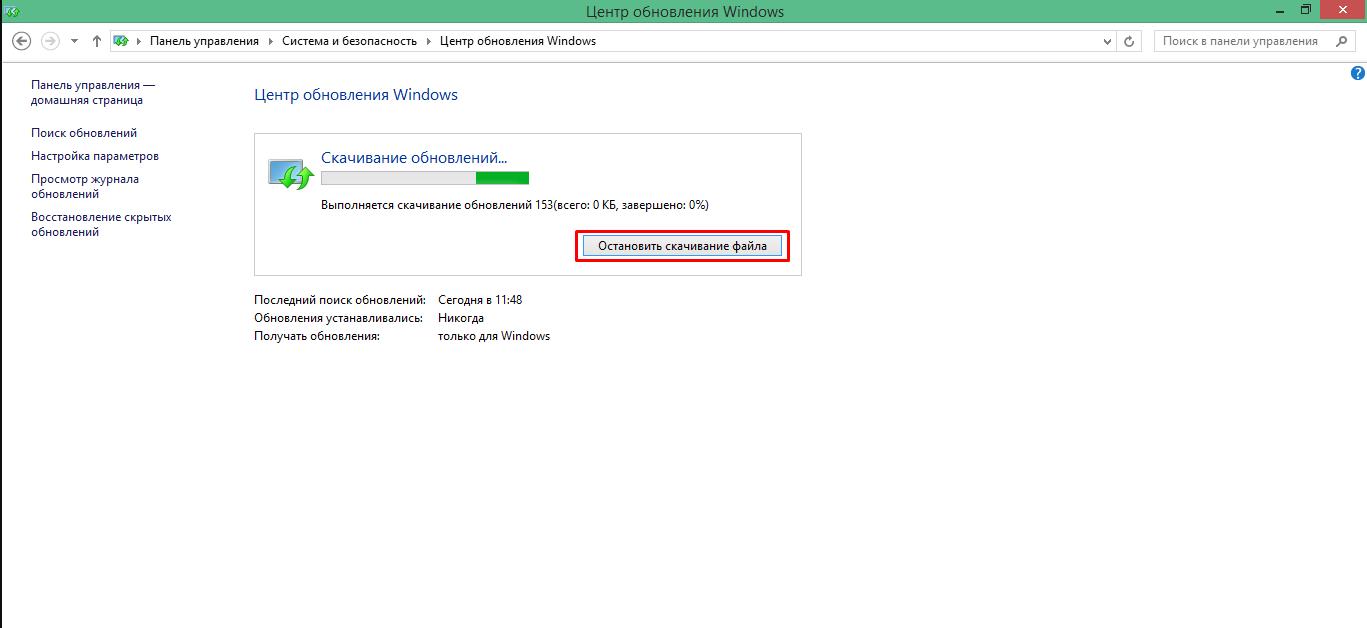Click the Back navigation arrow button
This screenshot has height=628, width=1367.
click(x=21, y=41)
